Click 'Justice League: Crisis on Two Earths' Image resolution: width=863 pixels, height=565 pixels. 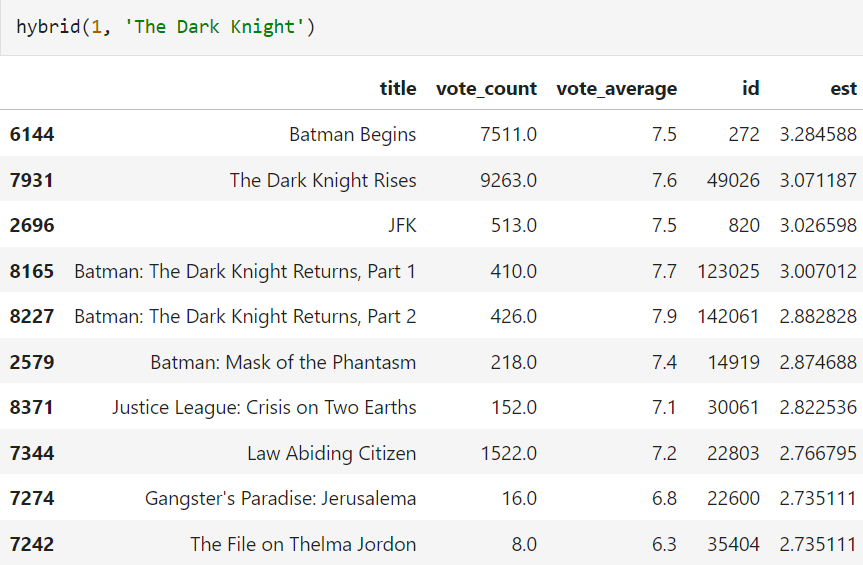coord(264,408)
